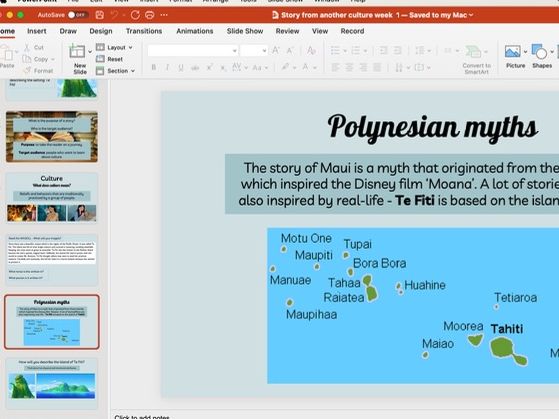Select the islands map image on slide

[413, 306]
